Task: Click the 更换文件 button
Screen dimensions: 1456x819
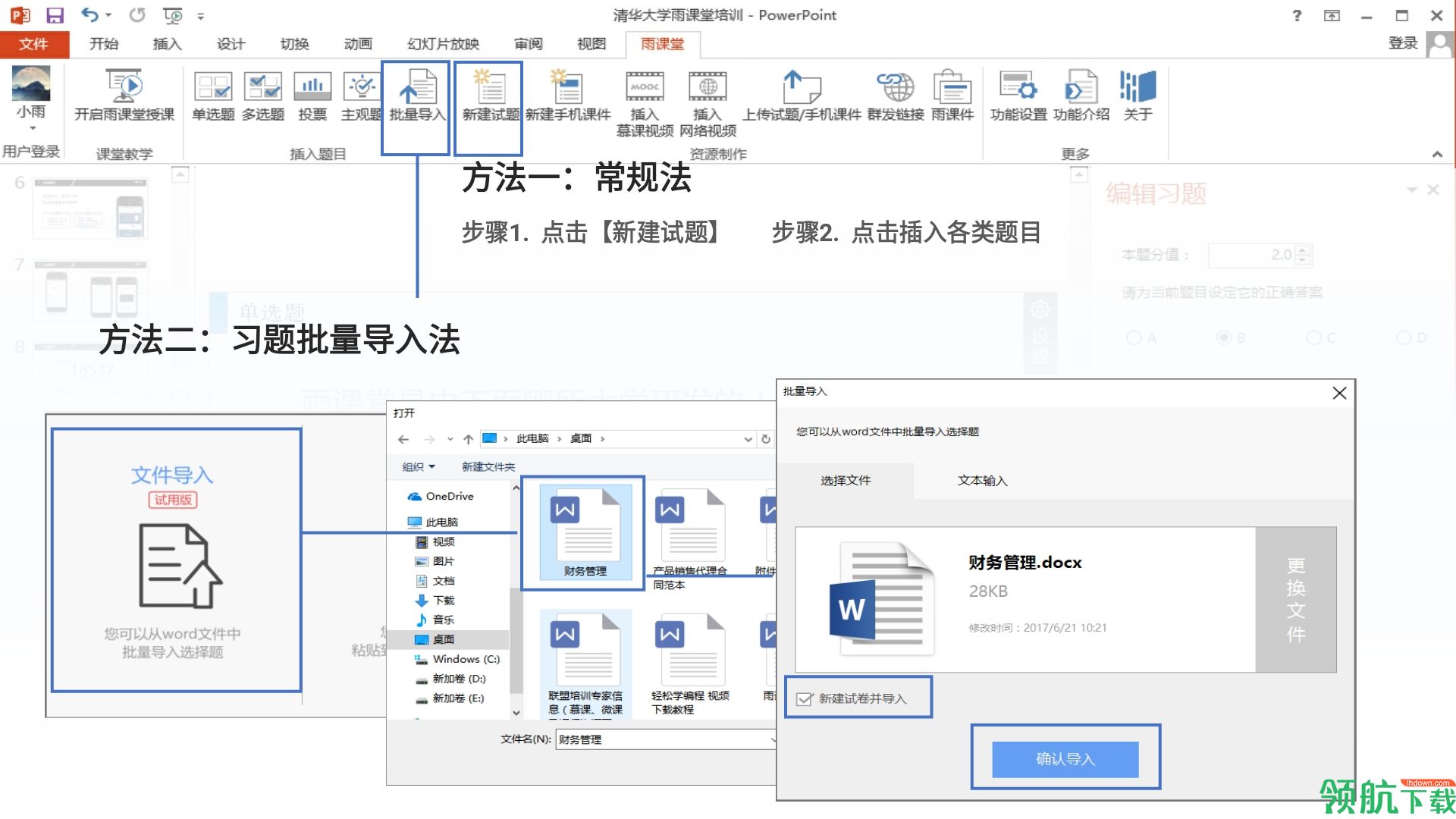Action: (1296, 600)
